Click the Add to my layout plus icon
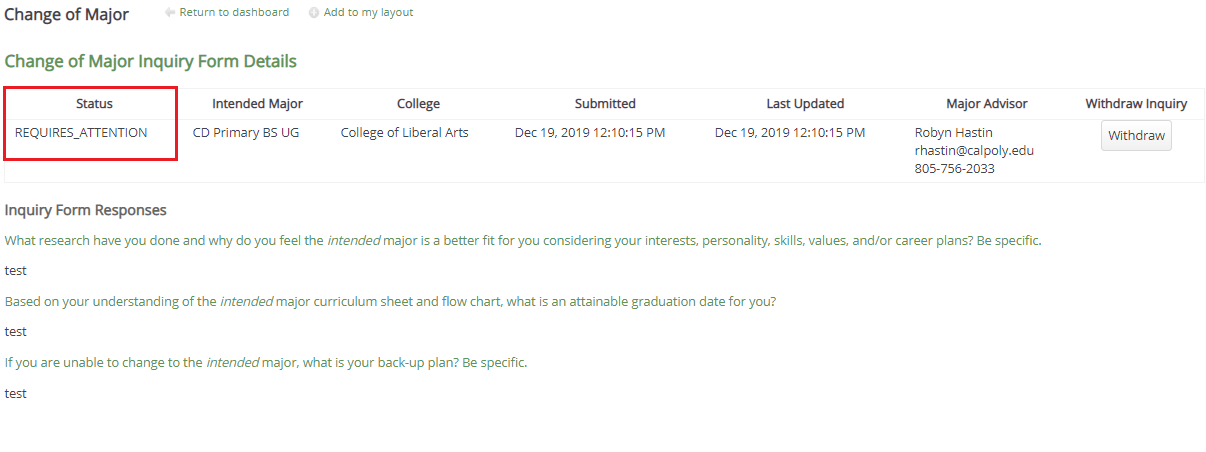This screenshot has width=1206, height=452. [x=314, y=13]
